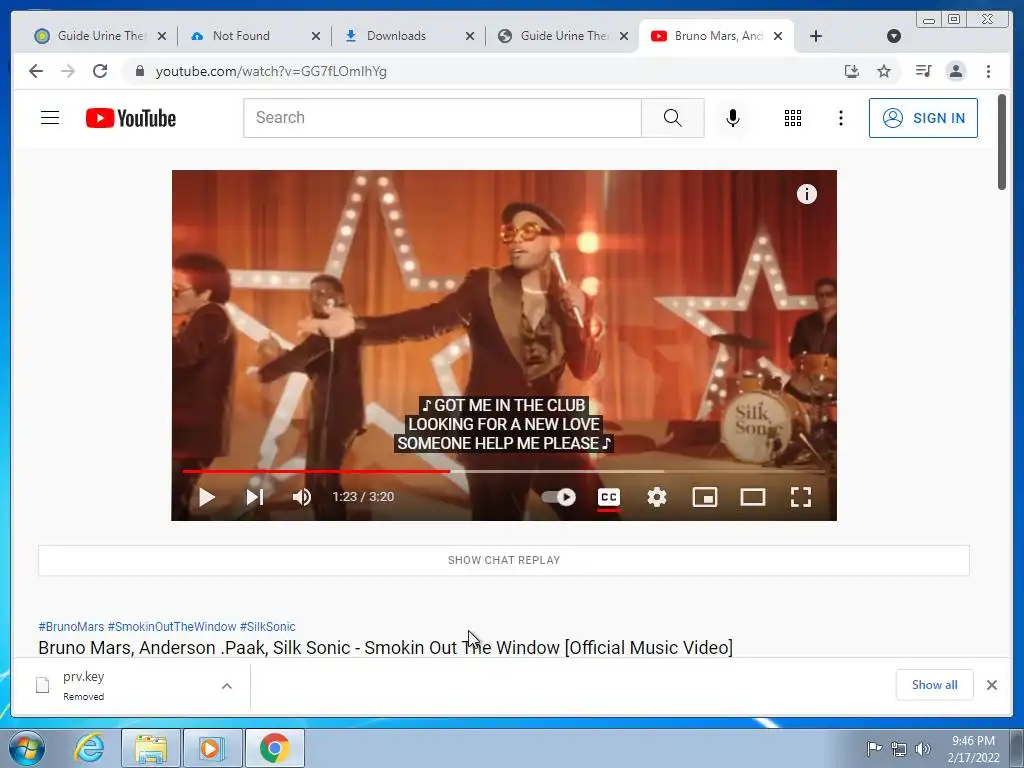Bookmark this page with the star
The image size is (1024, 768).
(x=884, y=71)
